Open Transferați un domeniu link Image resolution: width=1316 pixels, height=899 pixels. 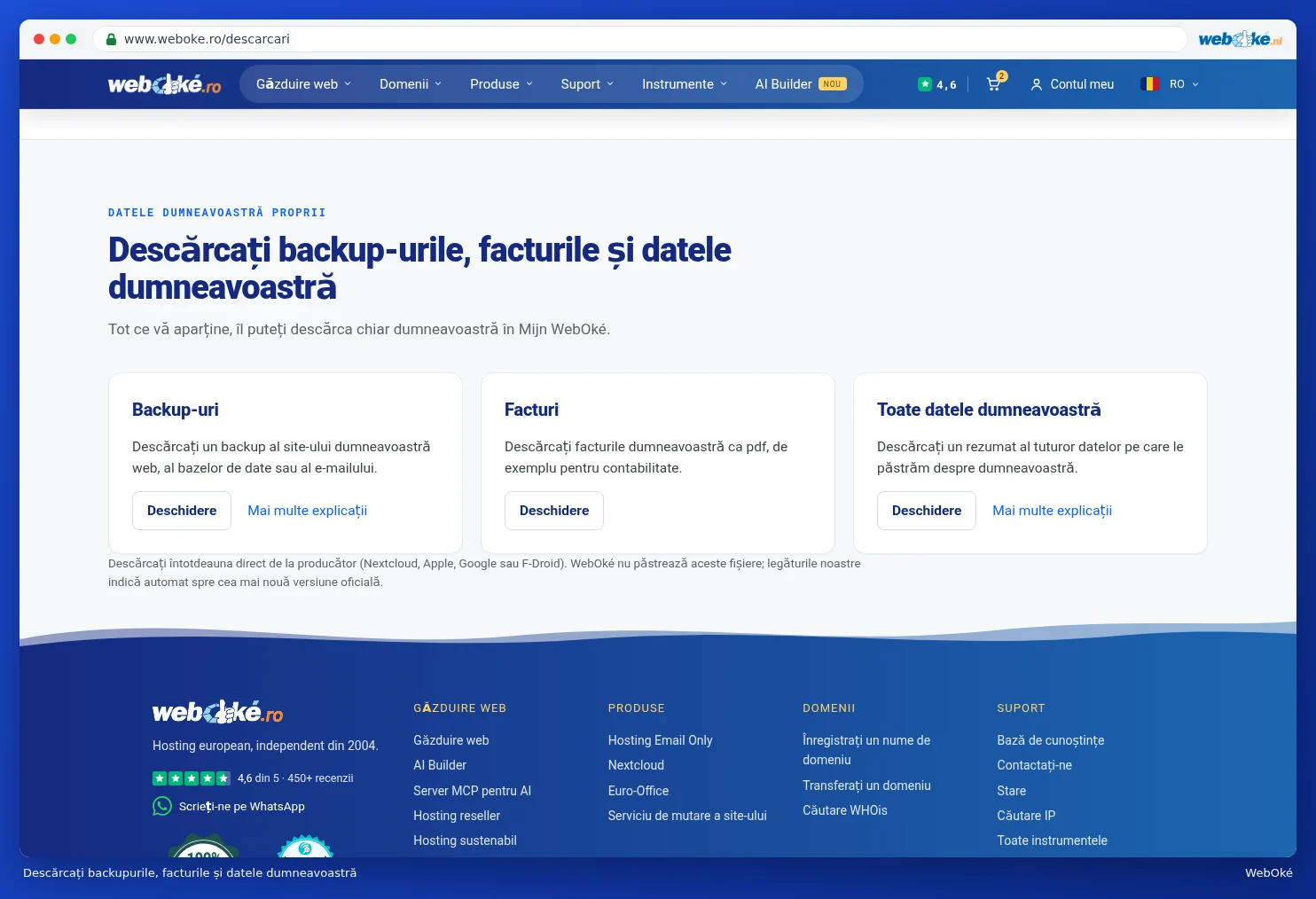tap(867, 786)
